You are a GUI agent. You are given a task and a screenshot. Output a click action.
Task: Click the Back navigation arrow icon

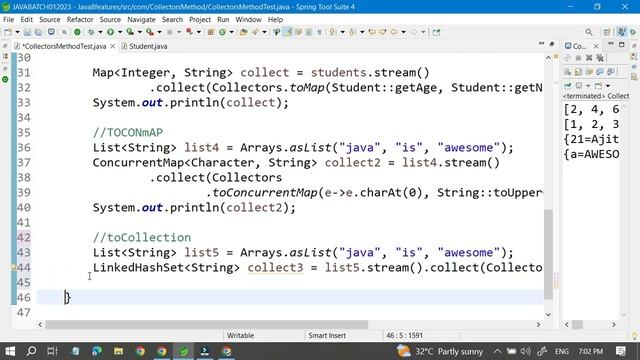coord(394,32)
